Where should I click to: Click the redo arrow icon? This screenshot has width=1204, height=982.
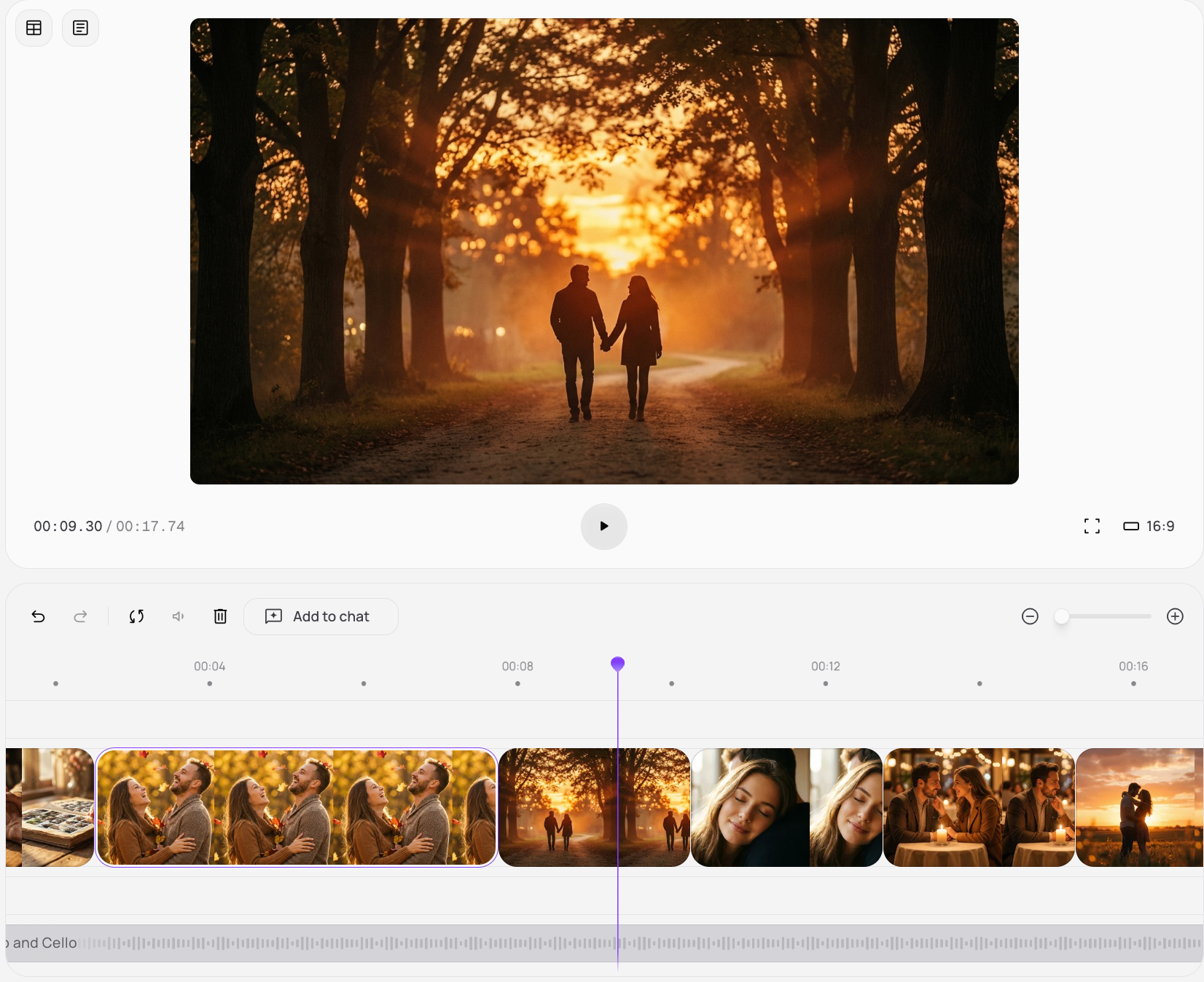tap(80, 617)
